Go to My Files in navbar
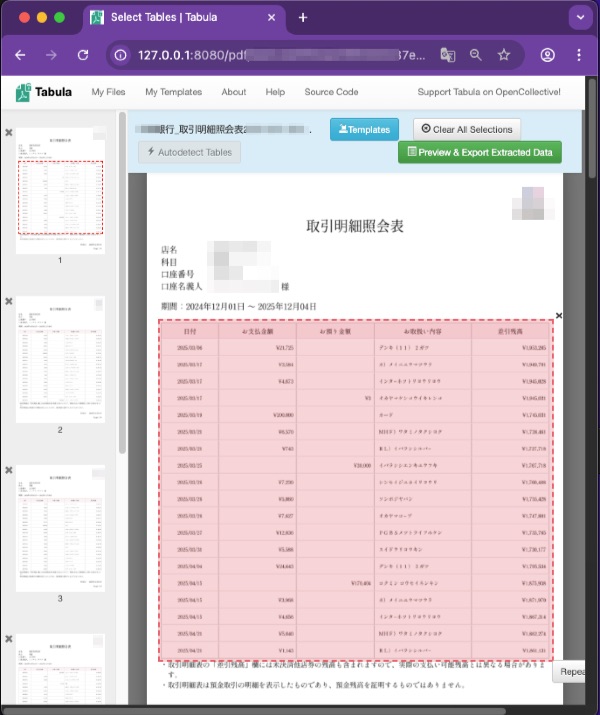This screenshot has height=715, width=600. pos(109,92)
